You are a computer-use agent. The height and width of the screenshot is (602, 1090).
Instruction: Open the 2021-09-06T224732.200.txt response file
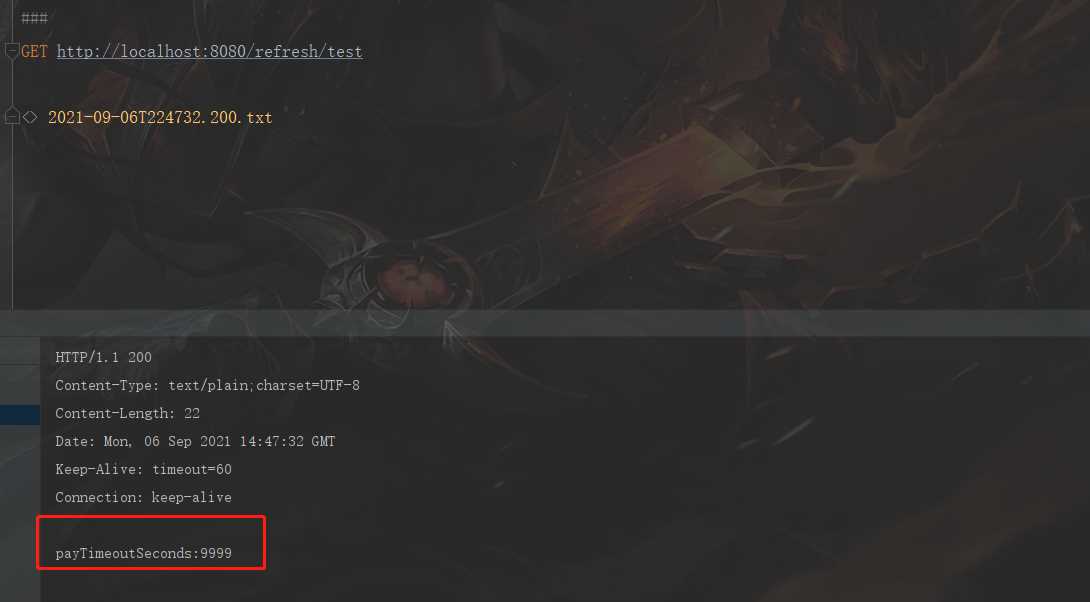(160, 117)
